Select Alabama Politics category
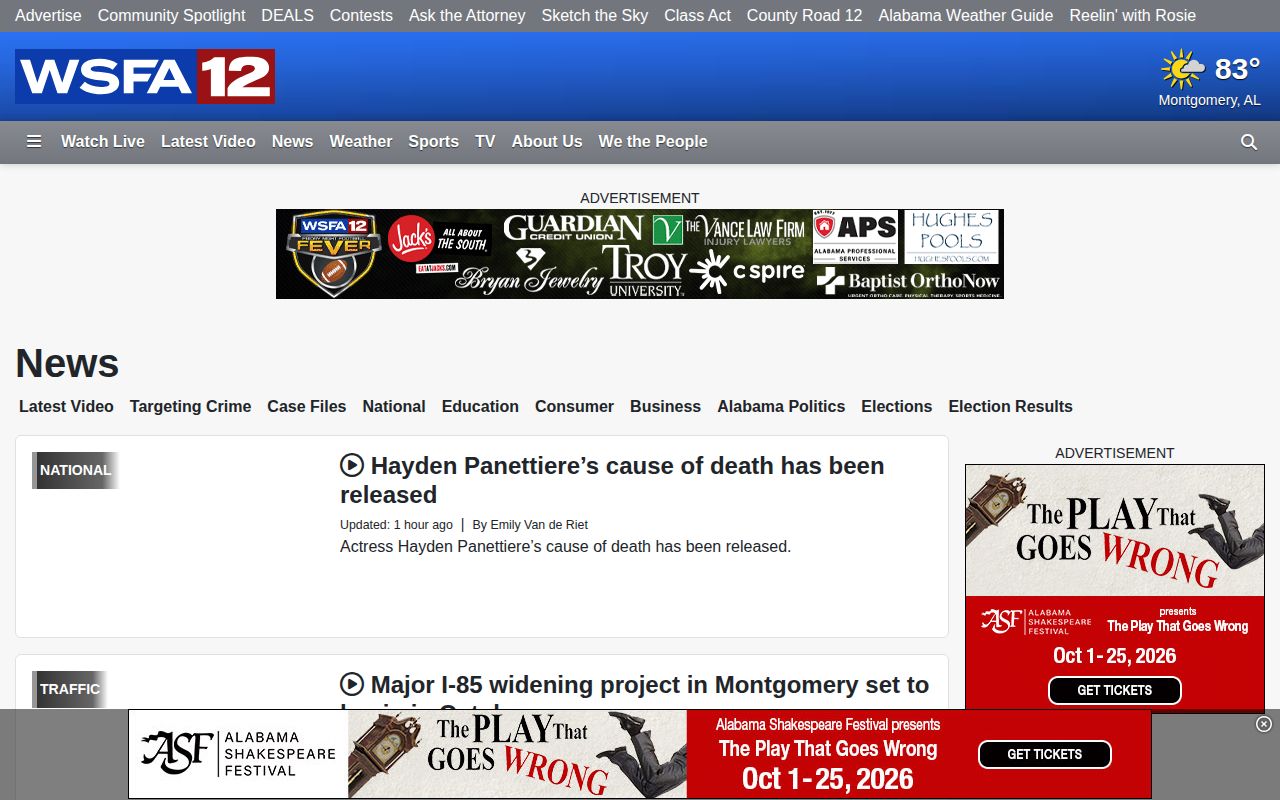This screenshot has width=1280, height=800. point(781,407)
